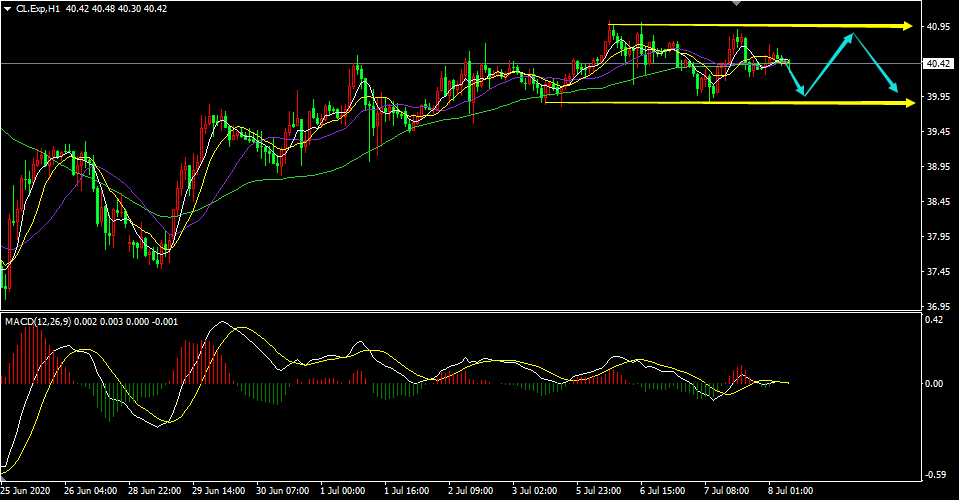Click the small triangle before CL.Exp,H1
The height and width of the screenshot is (500, 959).
click(7, 9)
